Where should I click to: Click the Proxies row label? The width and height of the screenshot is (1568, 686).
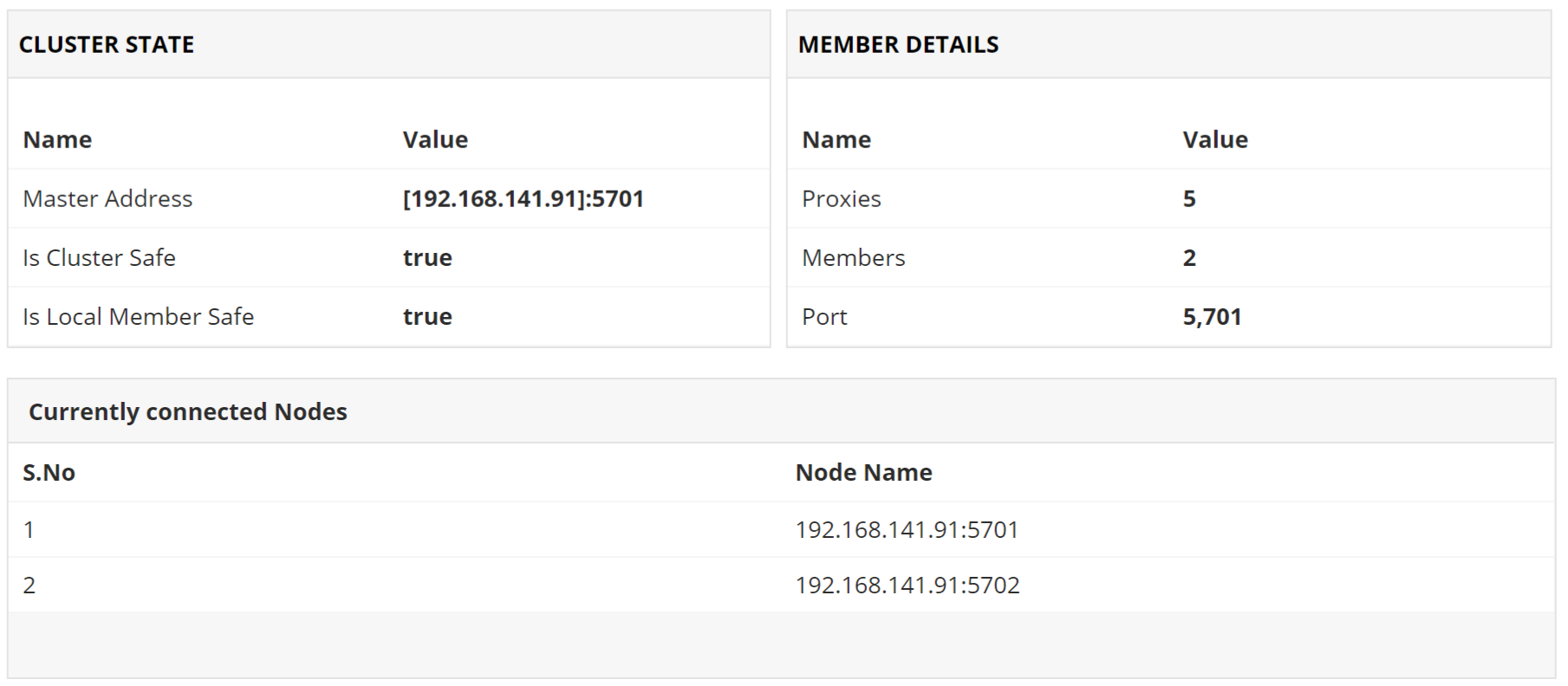(x=841, y=199)
